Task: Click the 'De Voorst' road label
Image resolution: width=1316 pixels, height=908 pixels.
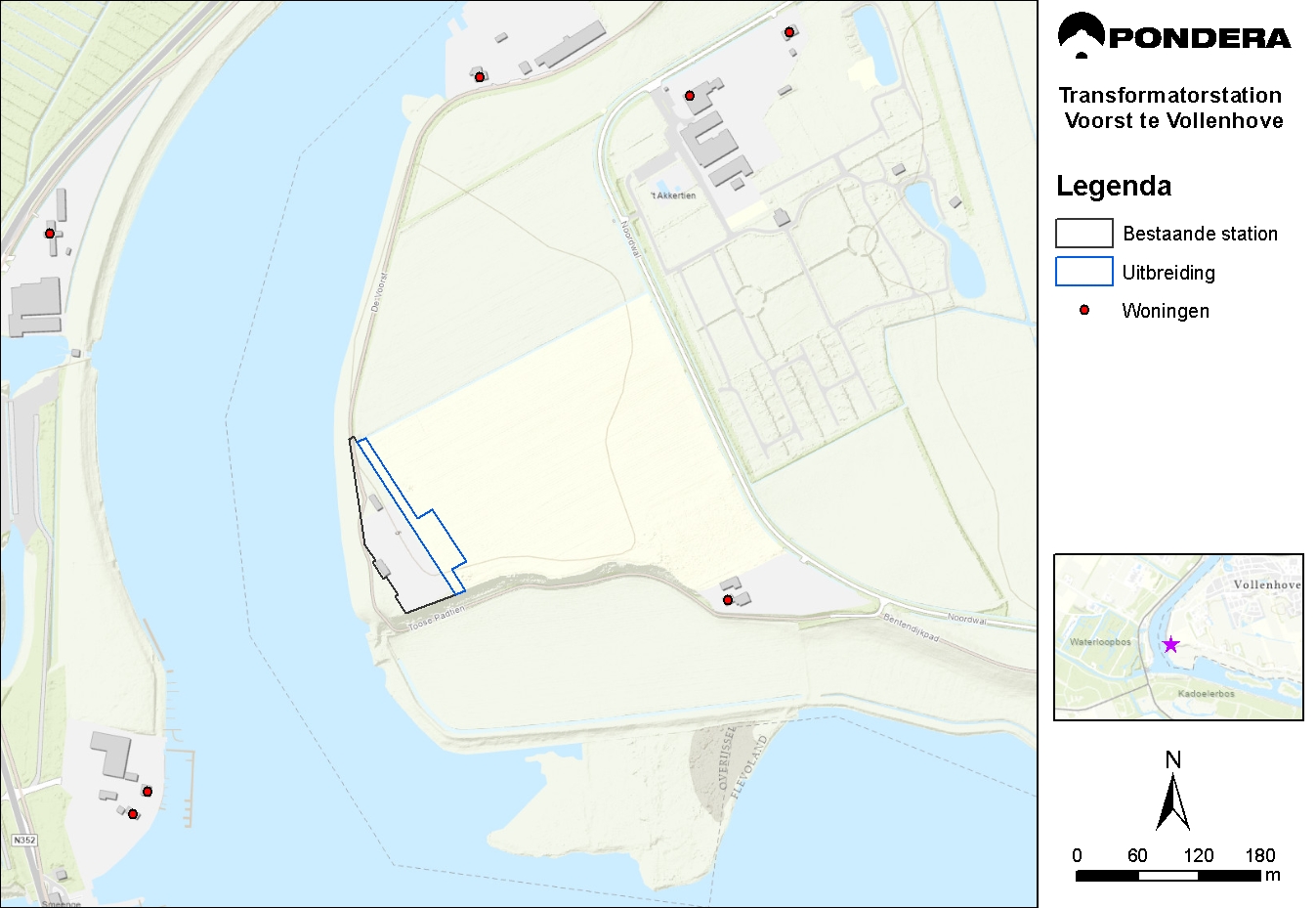Action: [x=379, y=291]
